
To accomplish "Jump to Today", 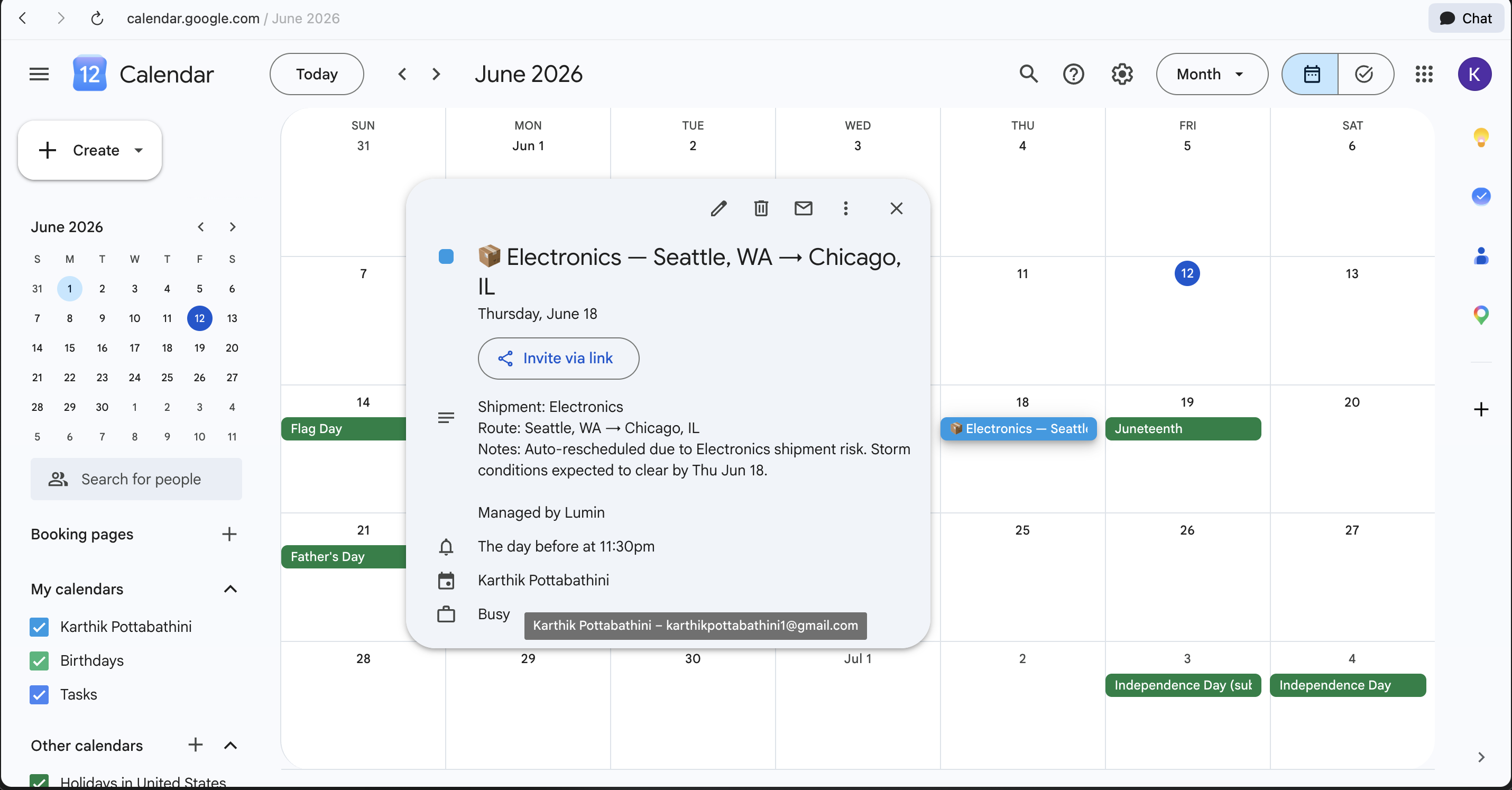I will pyautogui.click(x=316, y=74).
